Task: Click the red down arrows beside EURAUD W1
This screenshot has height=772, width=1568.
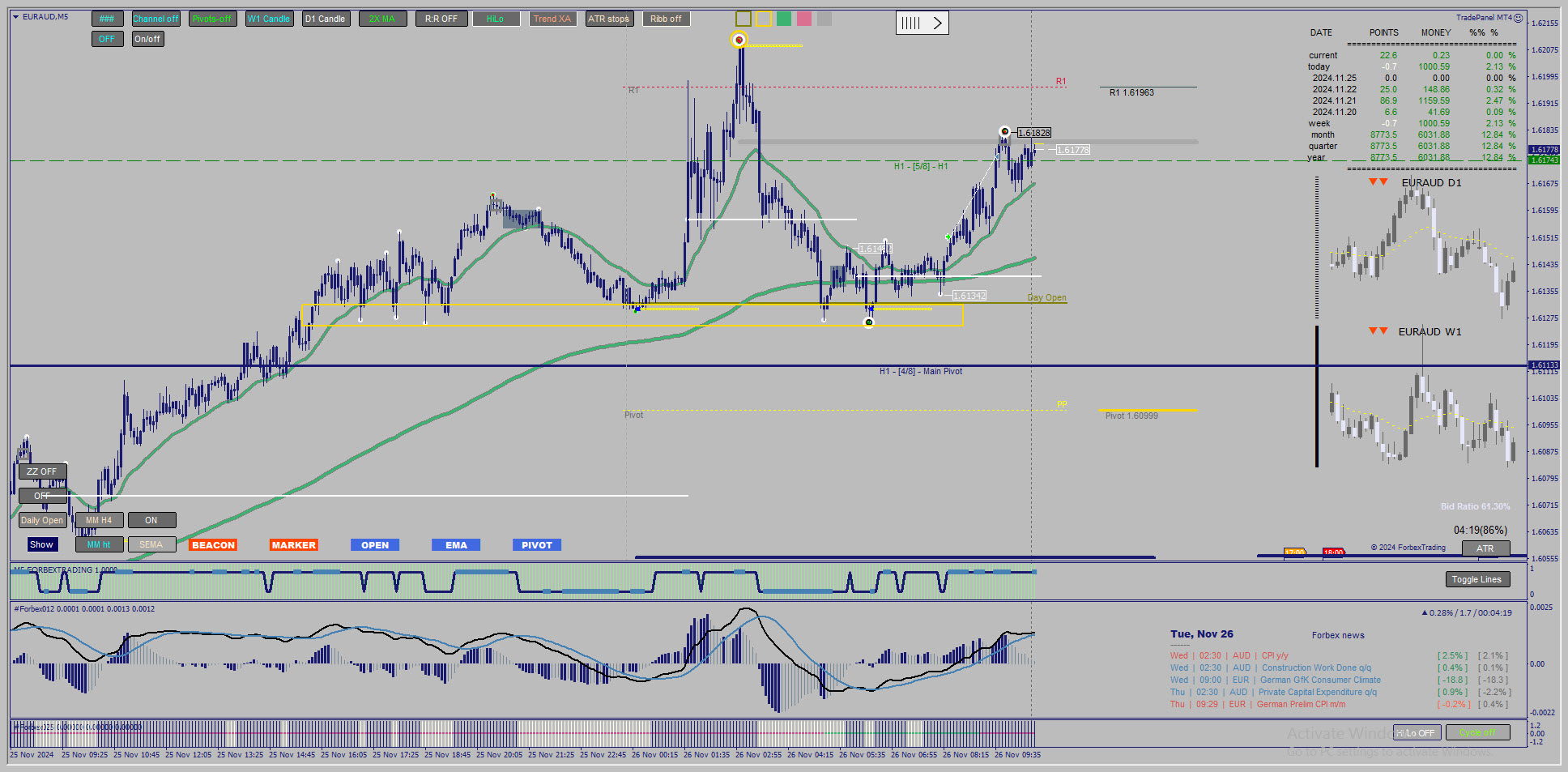Action: click(1378, 331)
